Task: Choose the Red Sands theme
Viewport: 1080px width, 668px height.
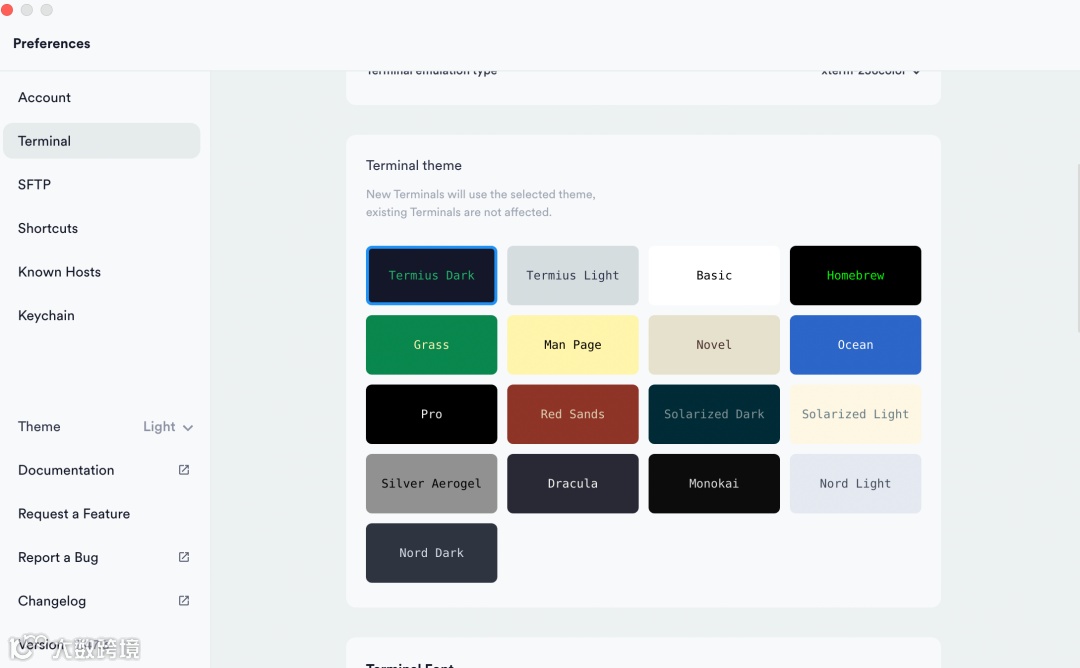Action: point(572,415)
